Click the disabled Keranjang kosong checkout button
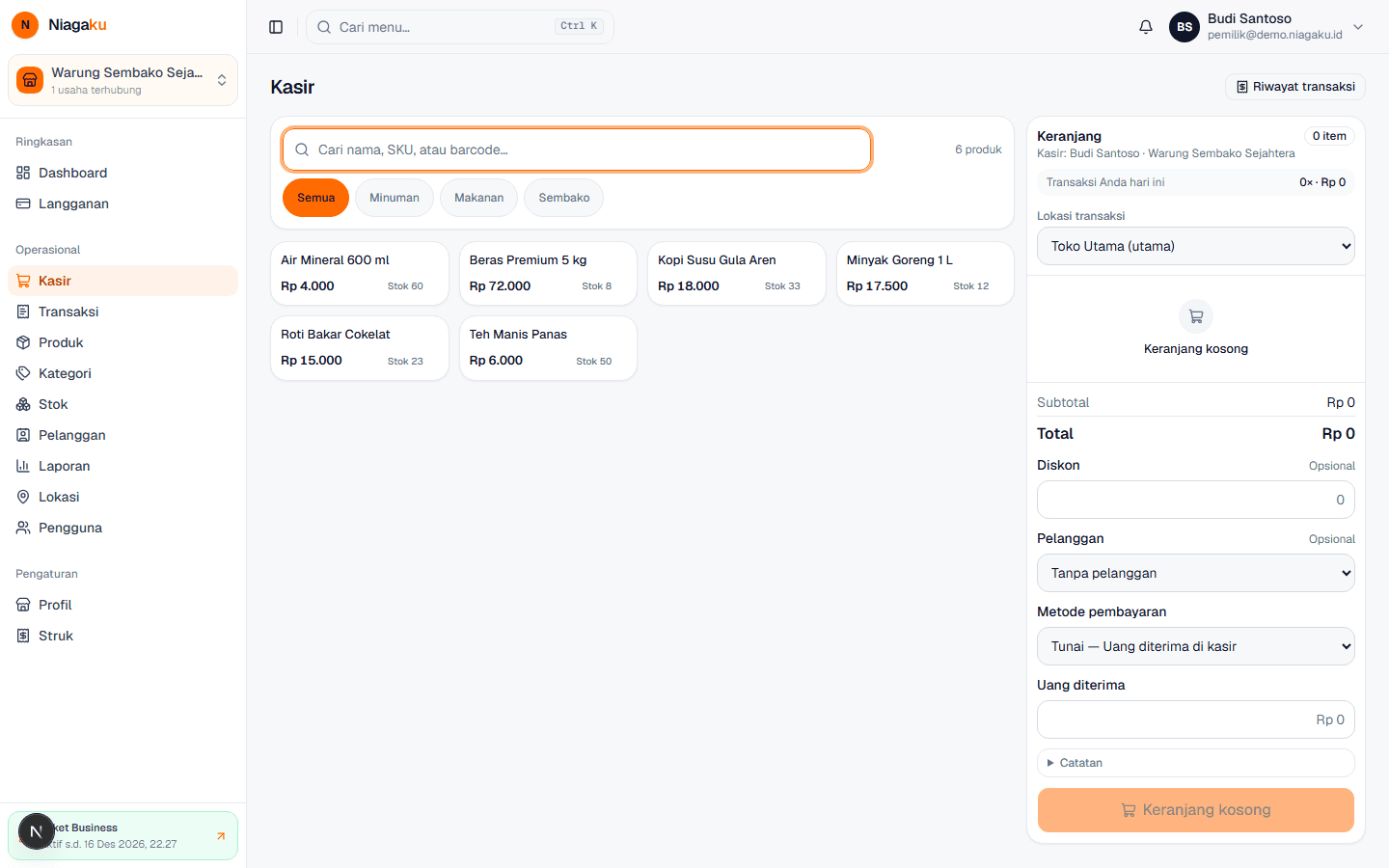 1196,810
